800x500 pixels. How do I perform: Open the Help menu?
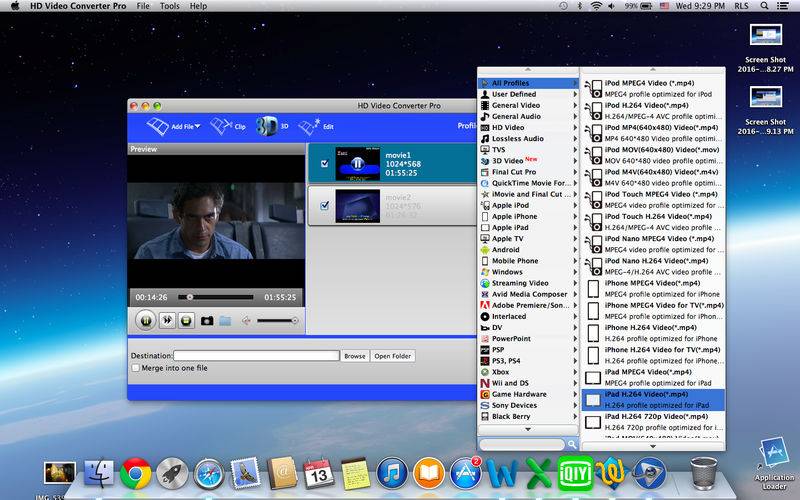click(198, 6)
